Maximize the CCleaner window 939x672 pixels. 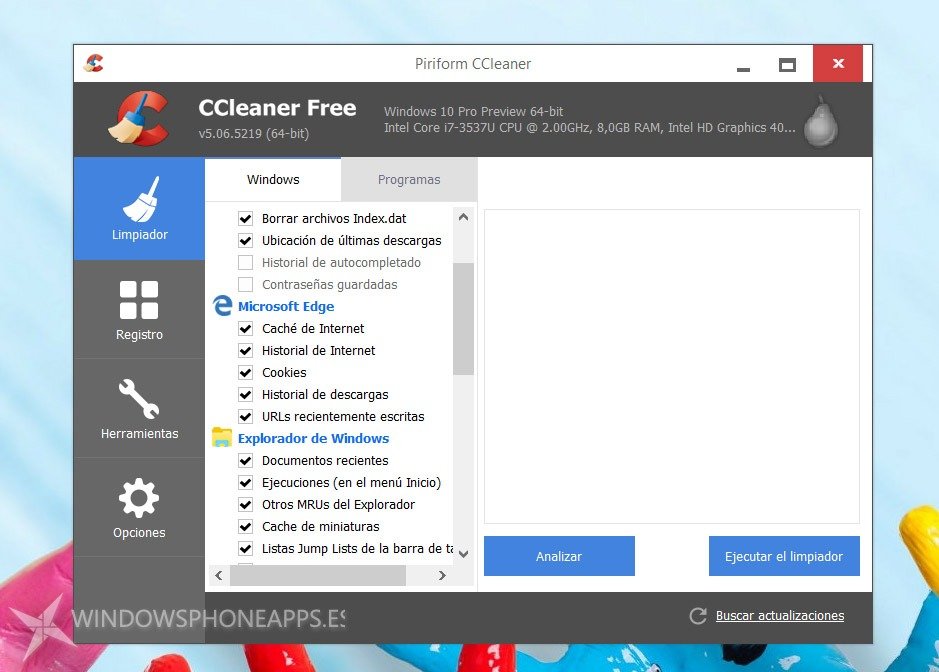[787, 64]
